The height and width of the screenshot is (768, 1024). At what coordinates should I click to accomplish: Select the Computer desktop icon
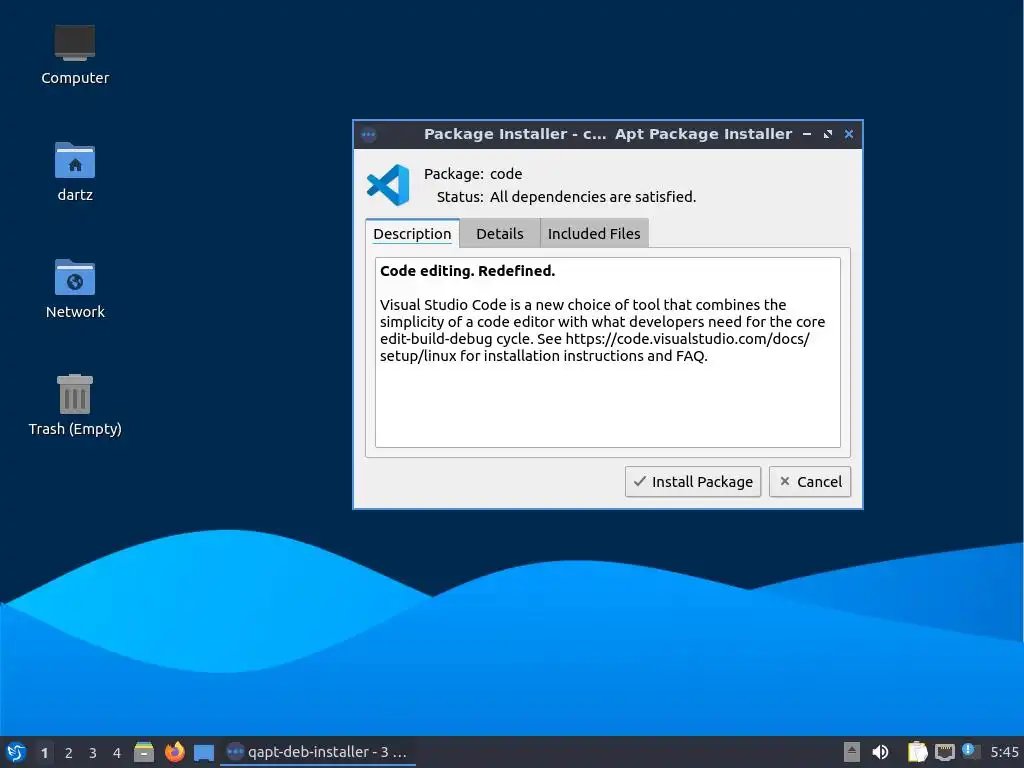[x=75, y=55]
